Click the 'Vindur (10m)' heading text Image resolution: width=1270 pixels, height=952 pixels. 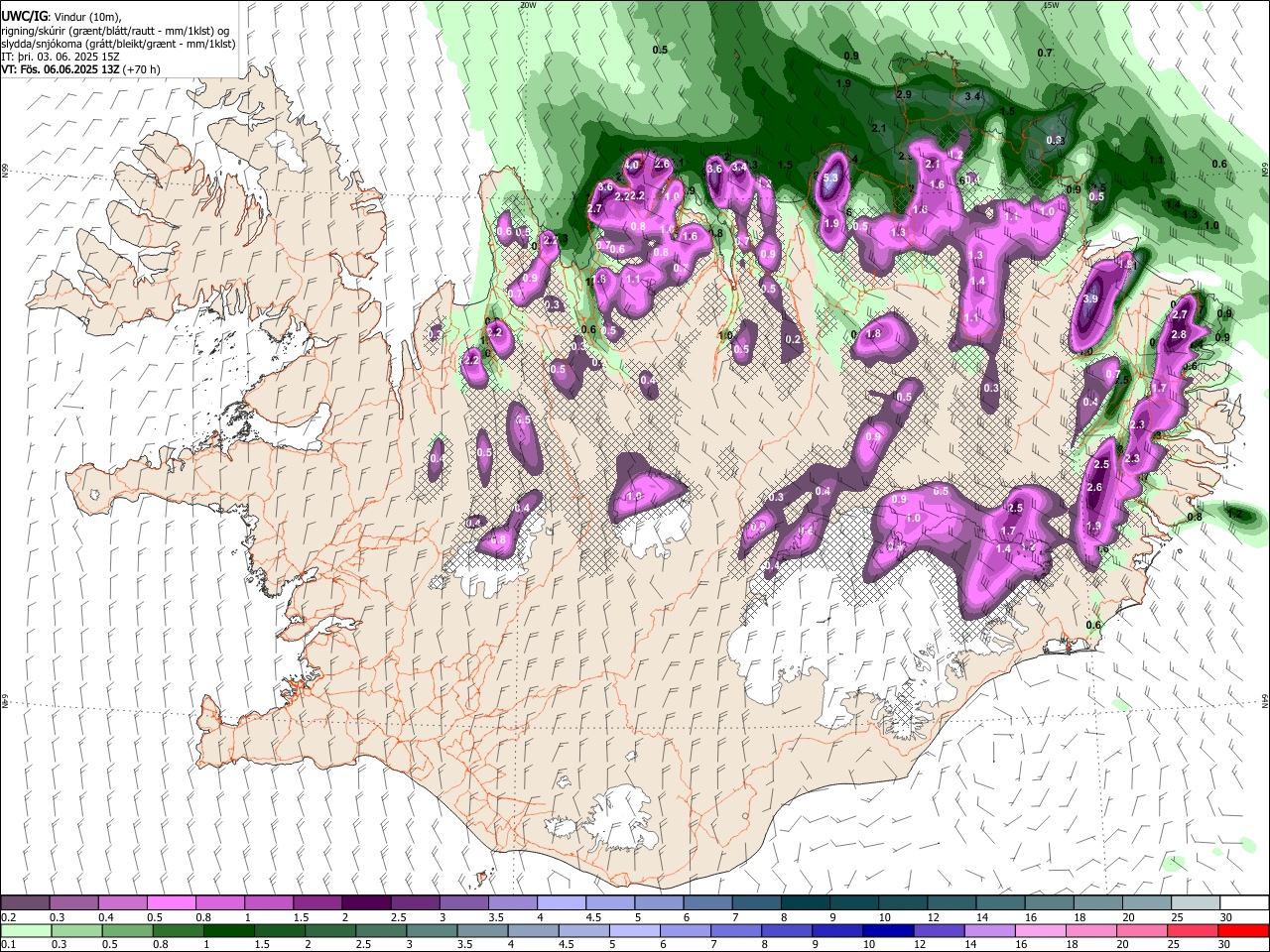click(x=86, y=18)
